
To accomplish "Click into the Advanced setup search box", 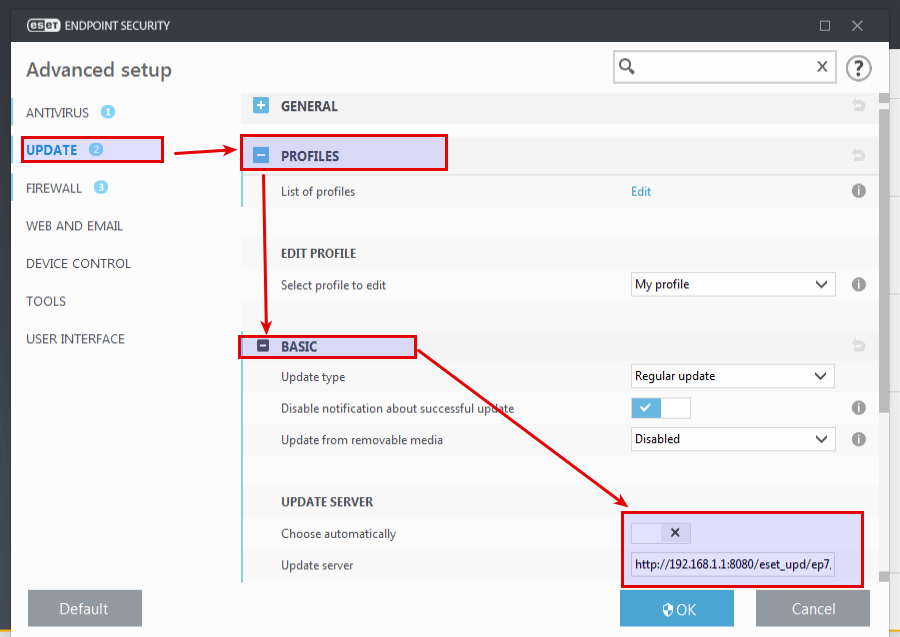I will (724, 67).
